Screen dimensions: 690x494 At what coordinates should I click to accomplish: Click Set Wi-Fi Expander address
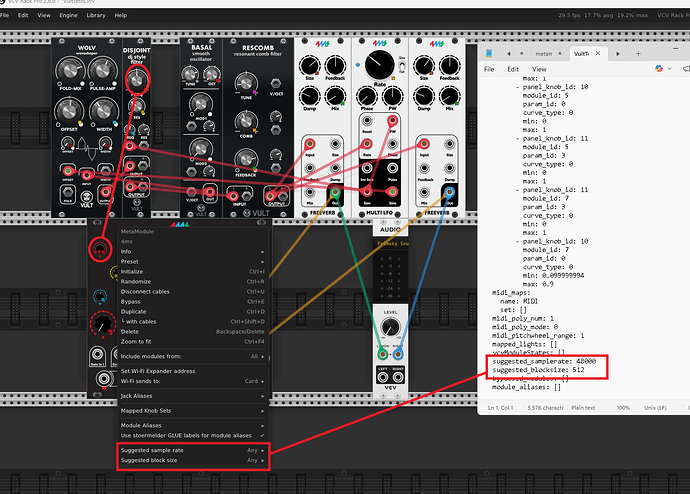pos(193,371)
